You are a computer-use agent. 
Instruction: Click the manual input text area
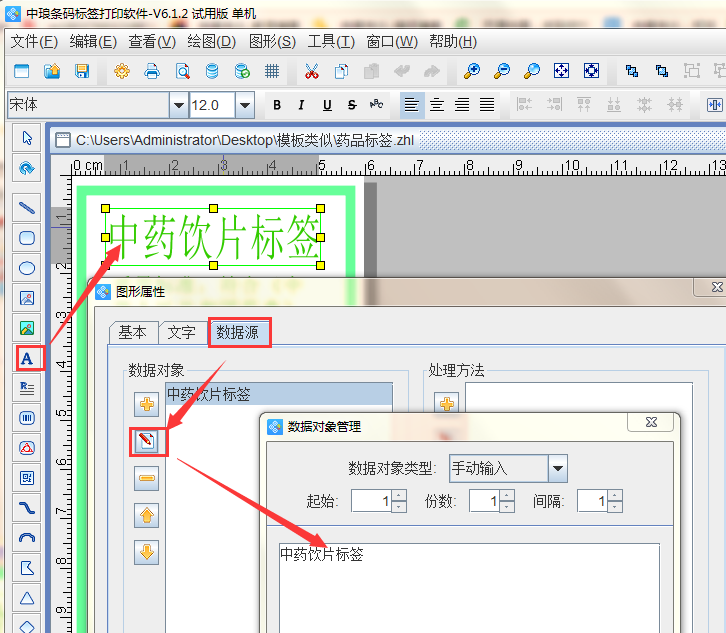[x=468, y=585]
